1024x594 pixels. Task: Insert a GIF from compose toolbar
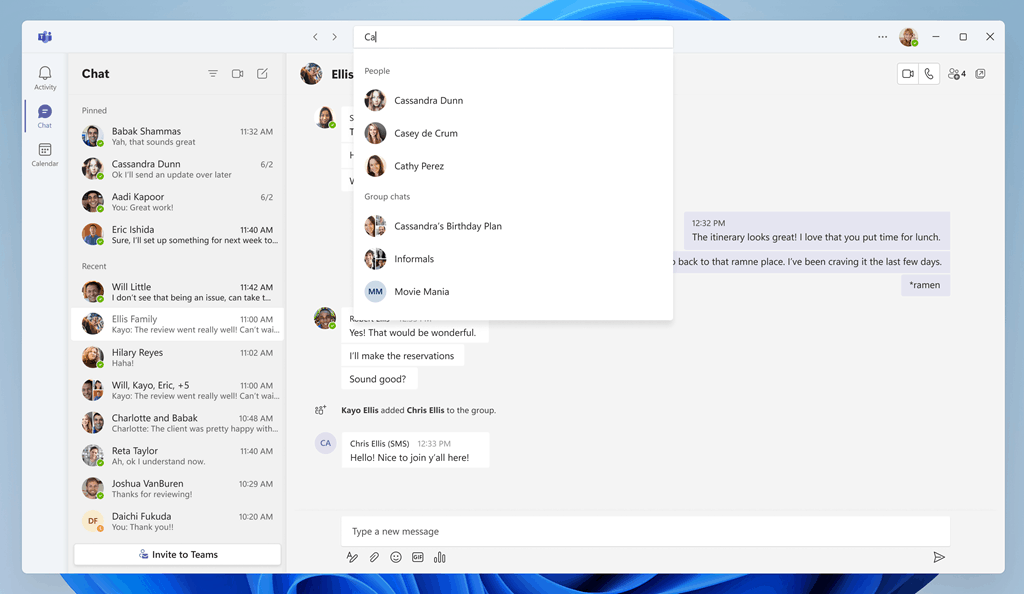coord(418,557)
